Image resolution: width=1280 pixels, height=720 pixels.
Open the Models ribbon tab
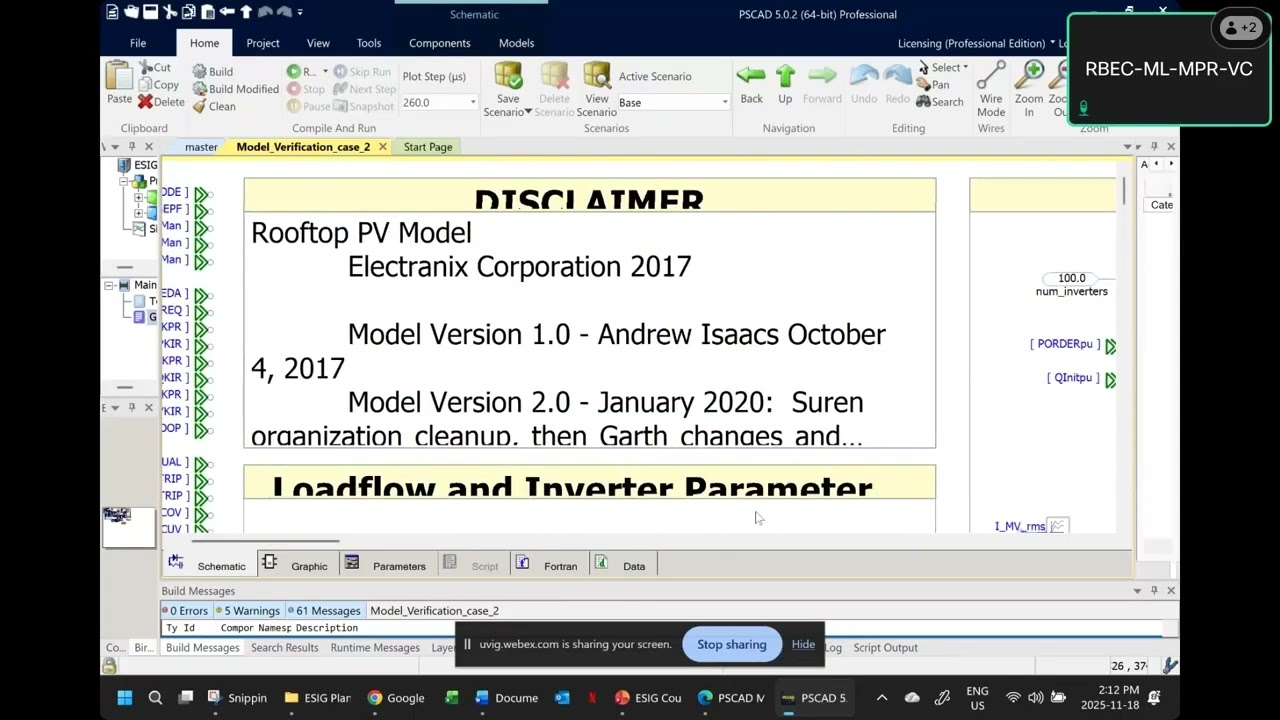pyautogui.click(x=516, y=43)
